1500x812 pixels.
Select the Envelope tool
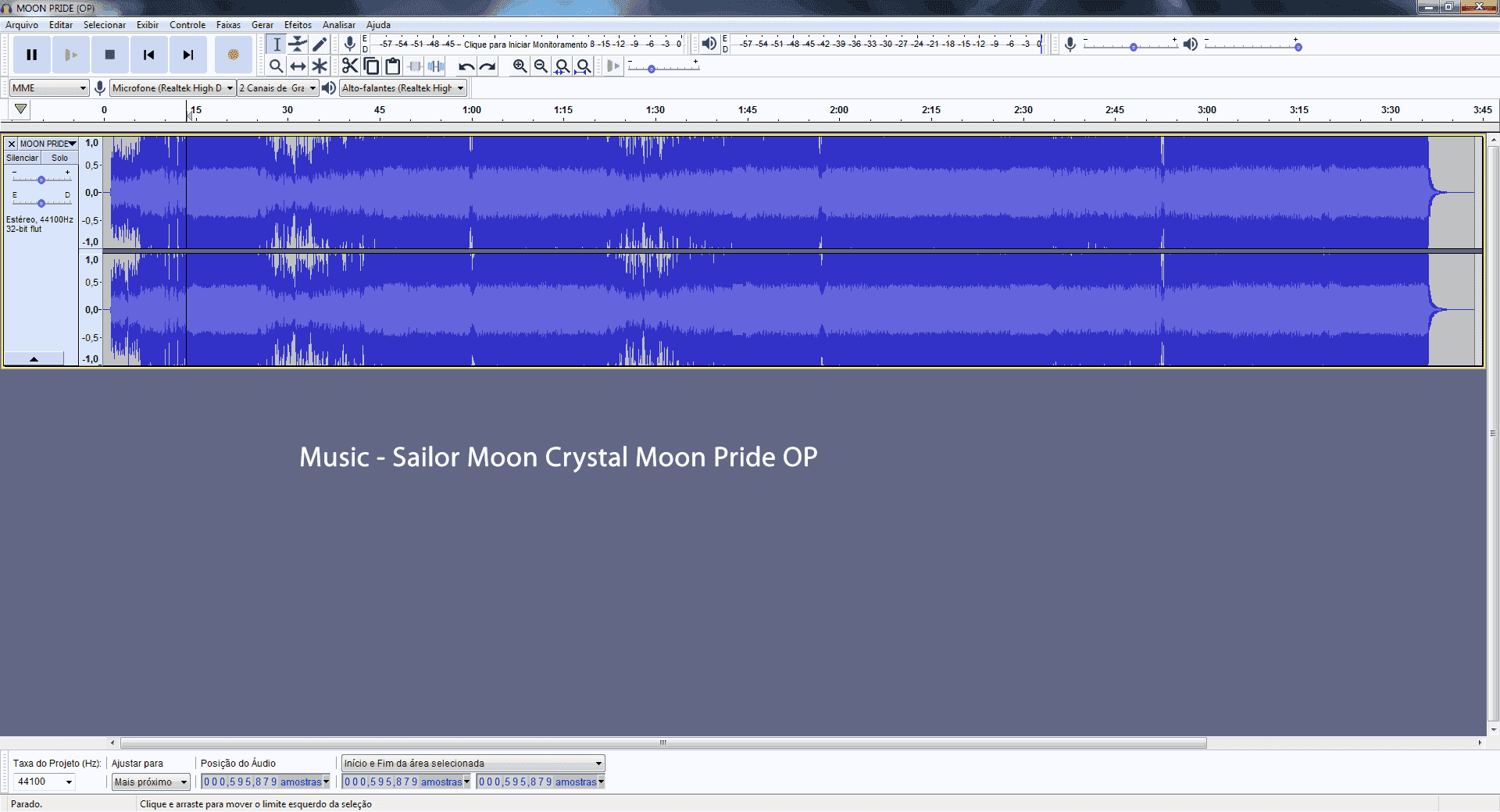click(298, 45)
